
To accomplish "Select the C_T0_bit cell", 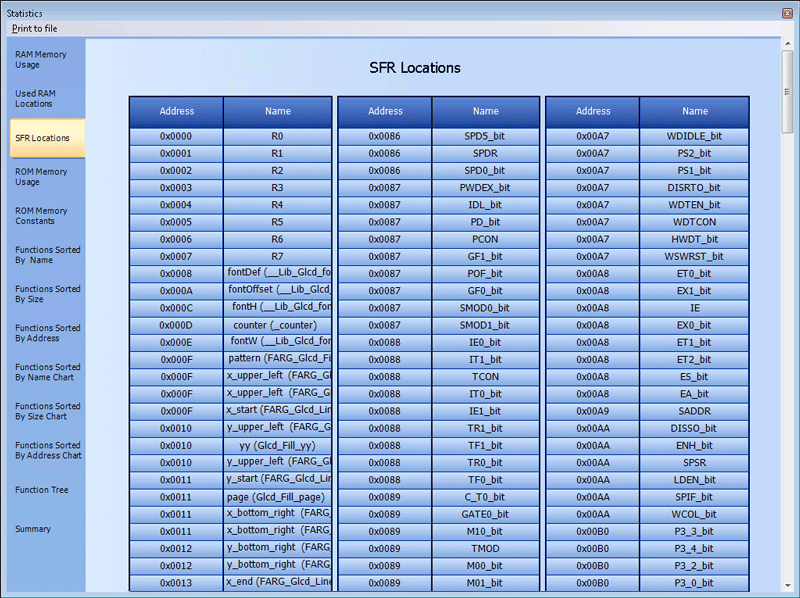I will pyautogui.click(x=485, y=497).
